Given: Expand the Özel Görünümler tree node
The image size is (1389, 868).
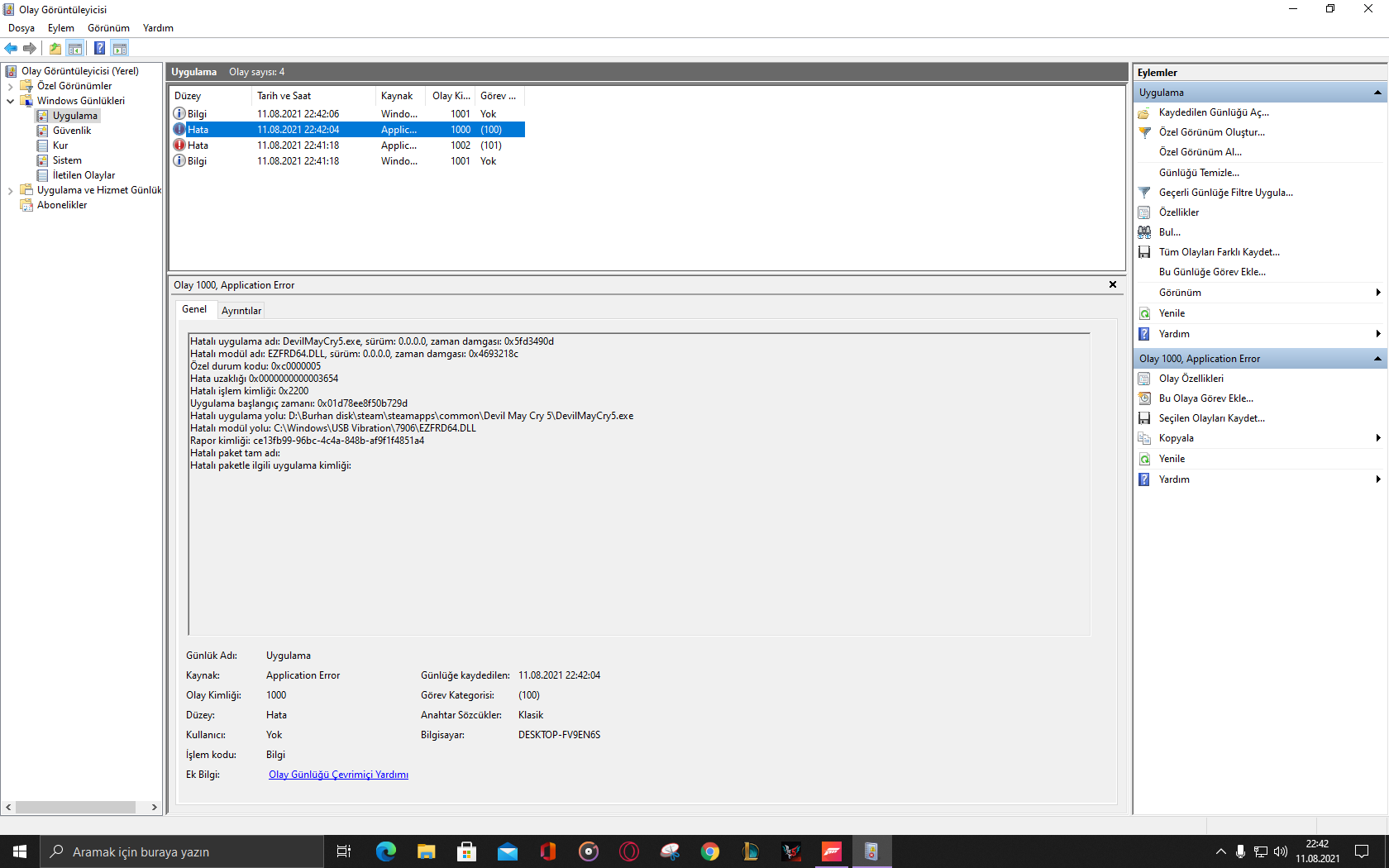Looking at the screenshot, I should [x=10, y=86].
